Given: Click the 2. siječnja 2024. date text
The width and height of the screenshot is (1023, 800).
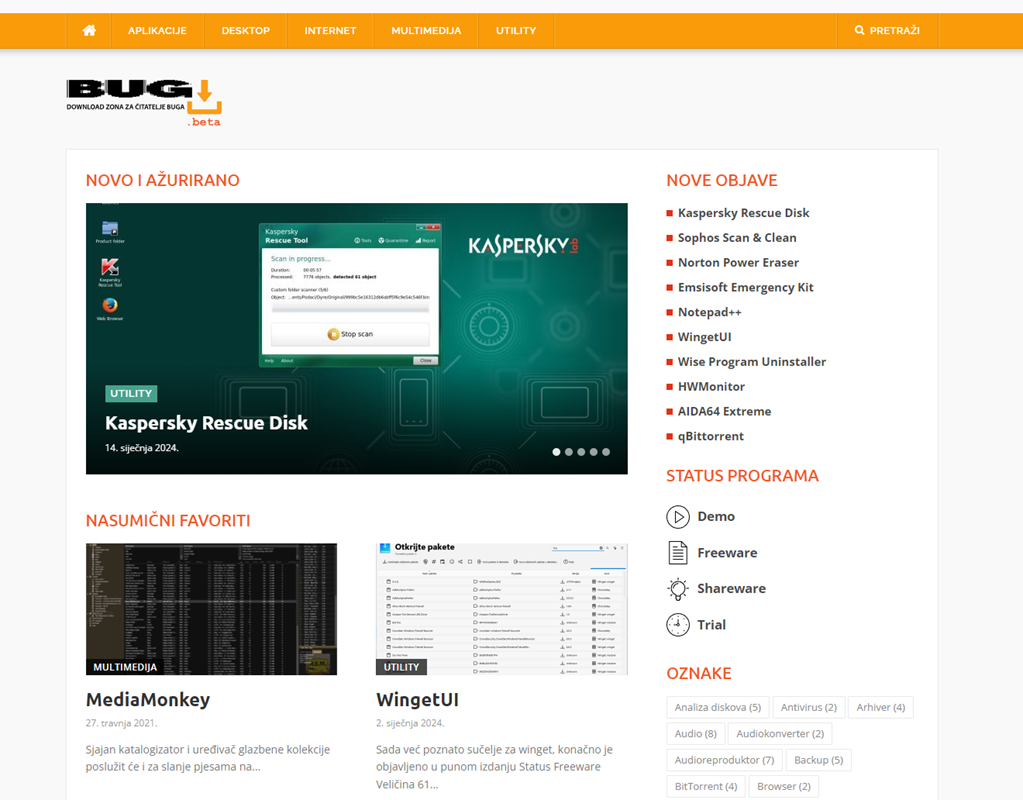Looking at the screenshot, I should (410, 723).
